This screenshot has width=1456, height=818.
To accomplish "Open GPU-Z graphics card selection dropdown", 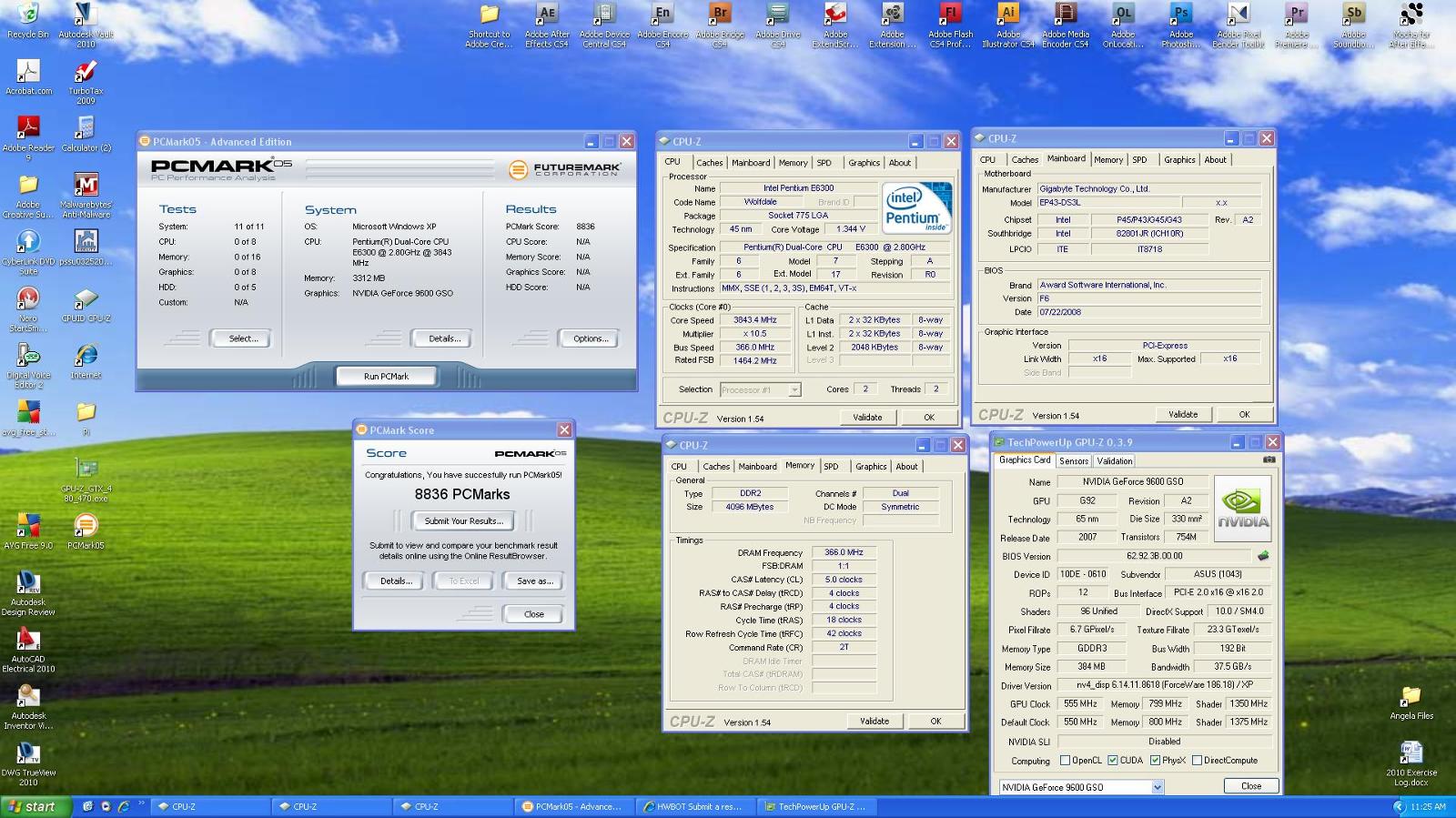I will (x=1158, y=787).
